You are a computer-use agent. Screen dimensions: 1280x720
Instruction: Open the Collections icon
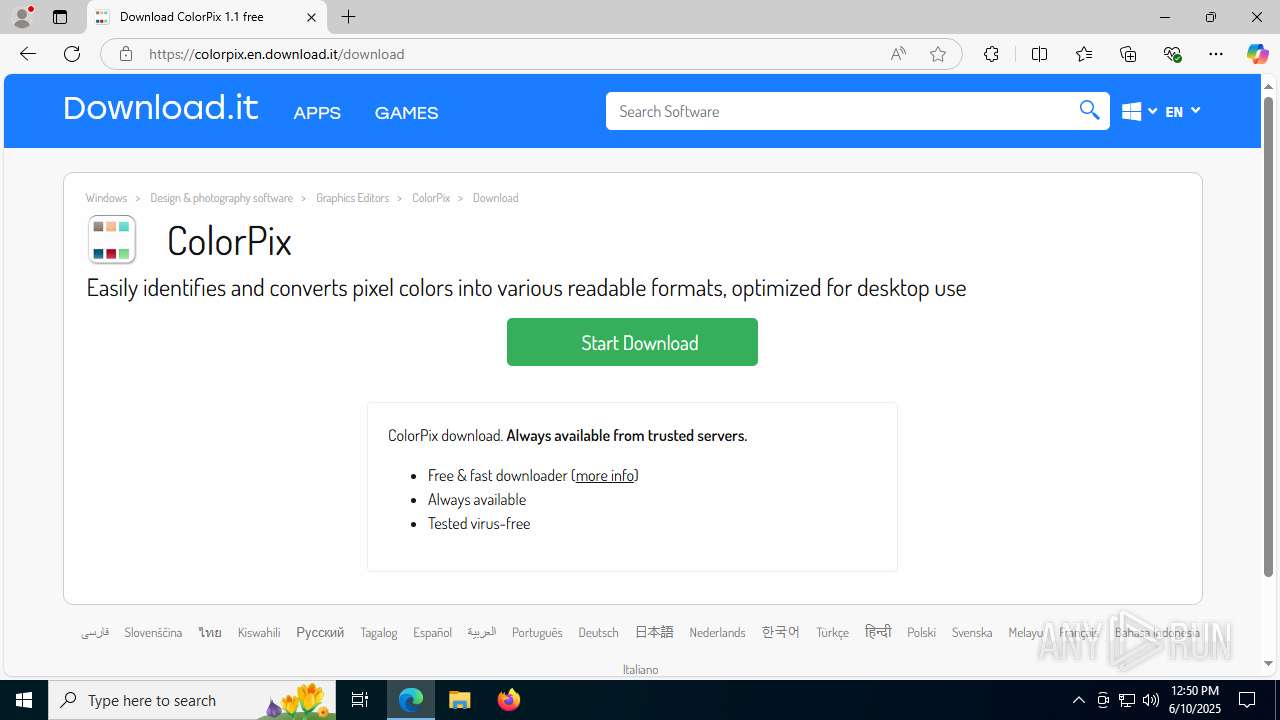pyautogui.click(x=1128, y=54)
